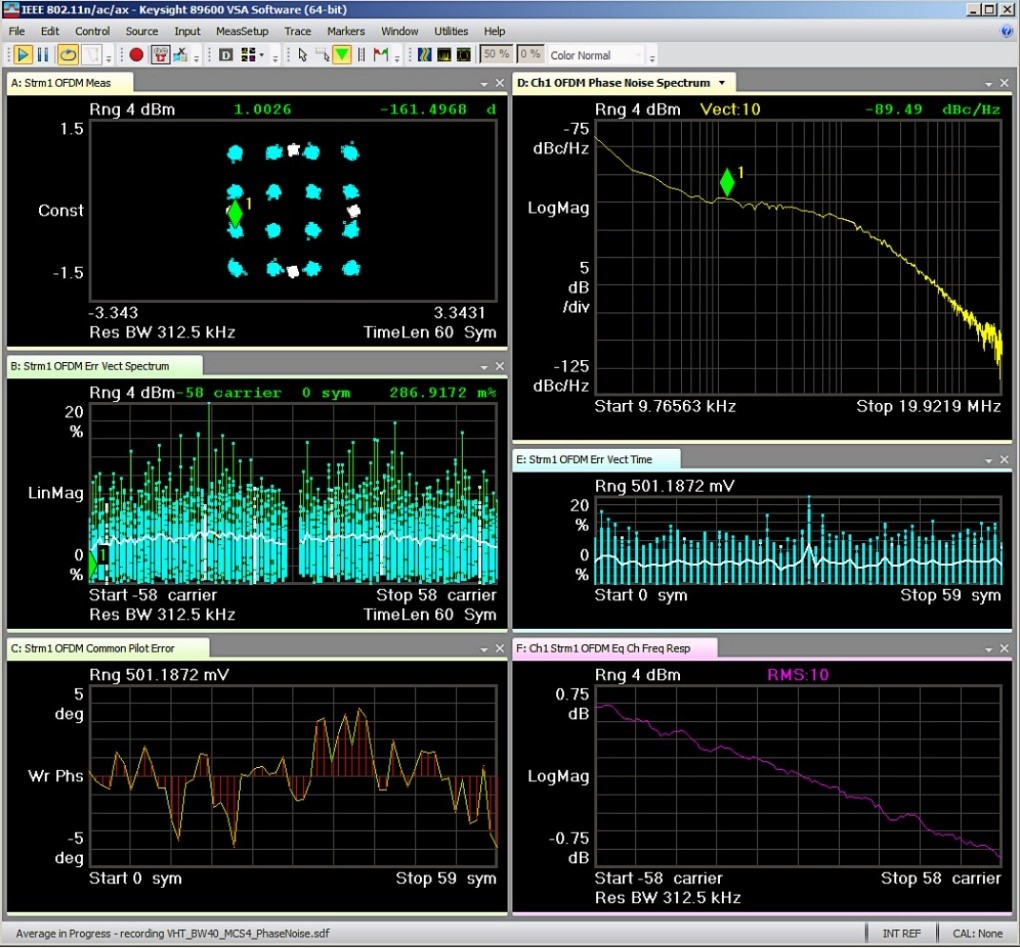Toggle the continuous sweep loop button
The image size is (1020, 948).
click(x=69, y=54)
